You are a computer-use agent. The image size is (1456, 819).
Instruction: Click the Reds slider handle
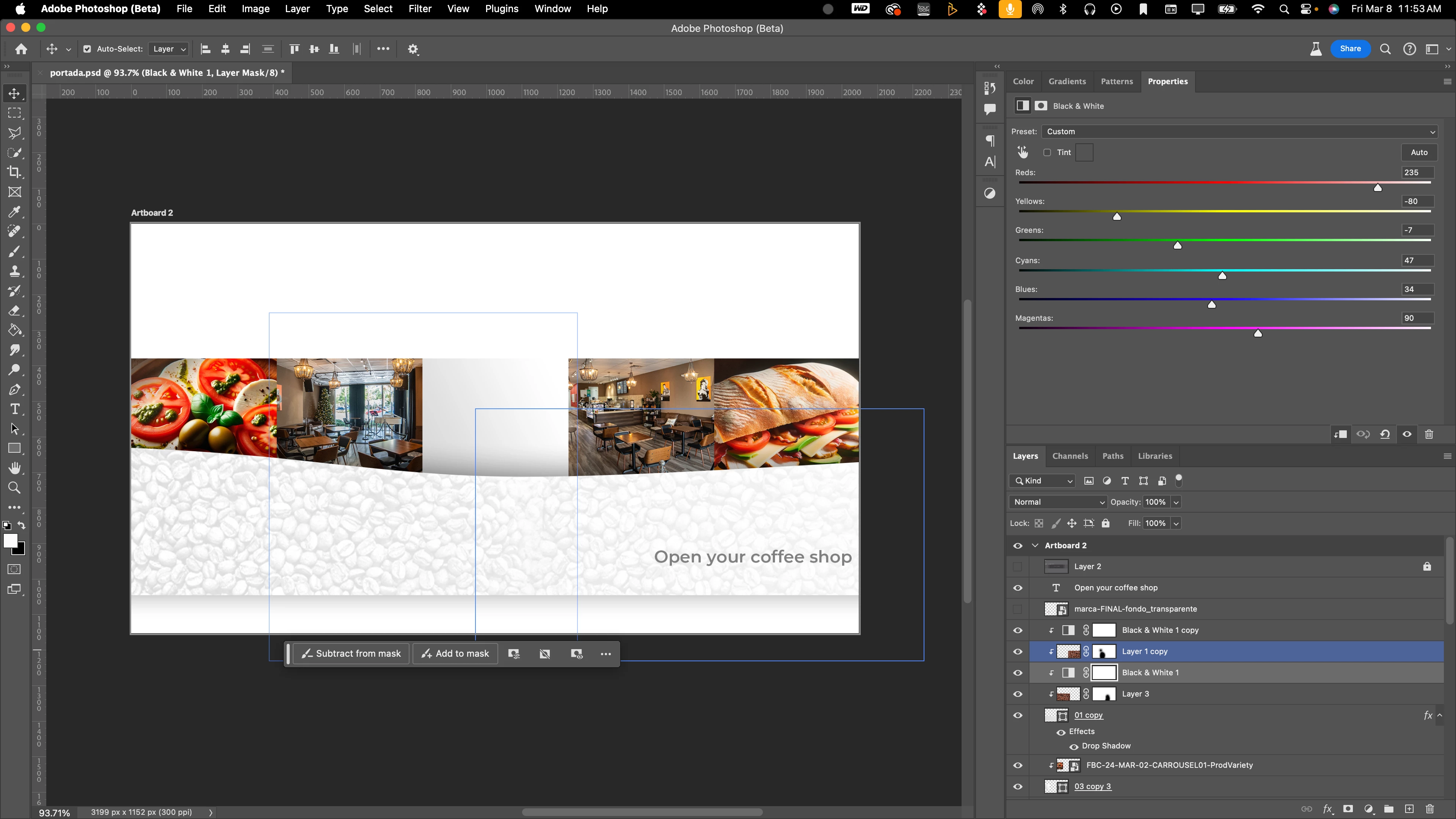pyautogui.click(x=1378, y=188)
